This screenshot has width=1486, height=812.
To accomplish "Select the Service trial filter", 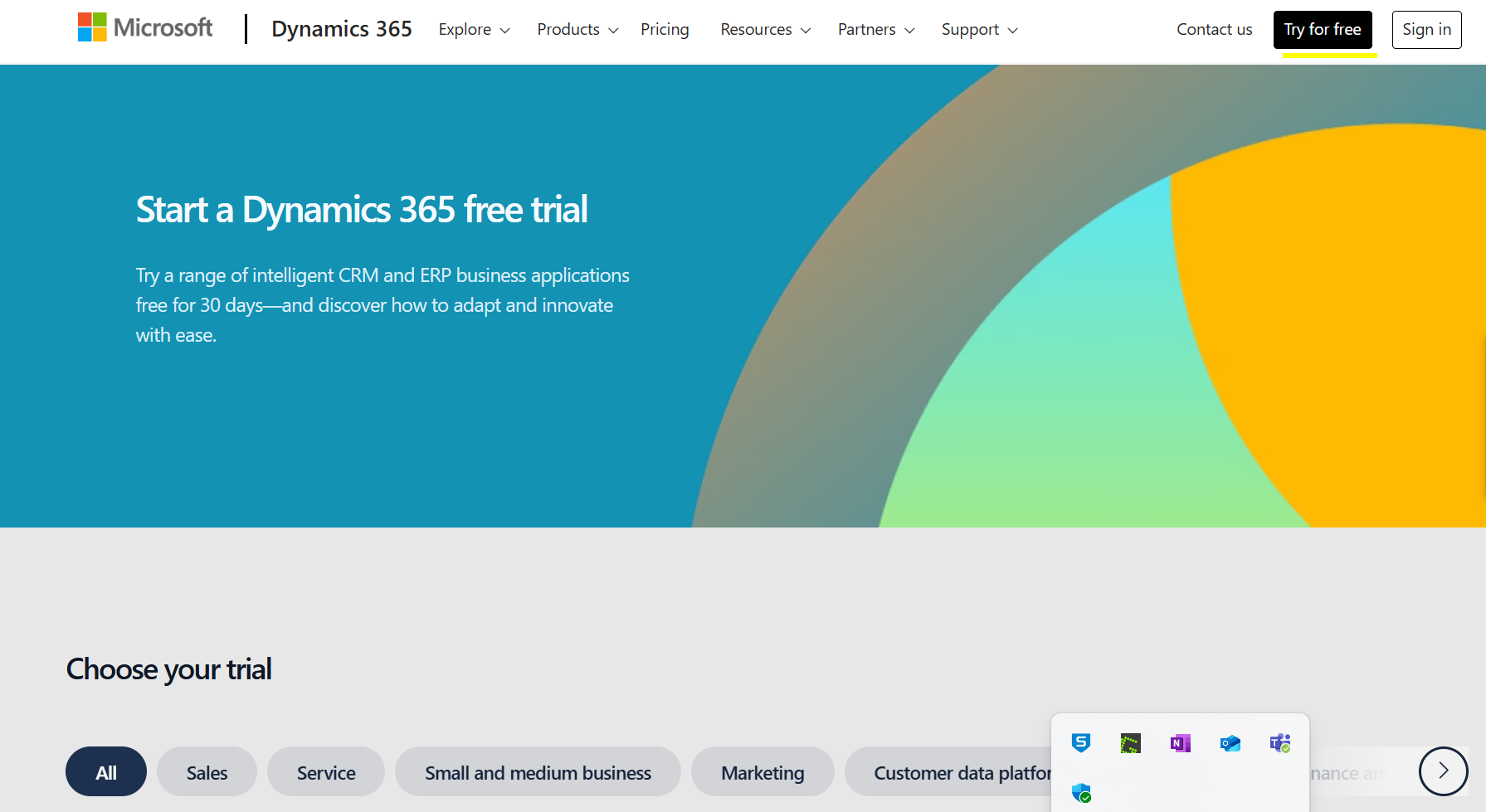I will (x=326, y=771).
